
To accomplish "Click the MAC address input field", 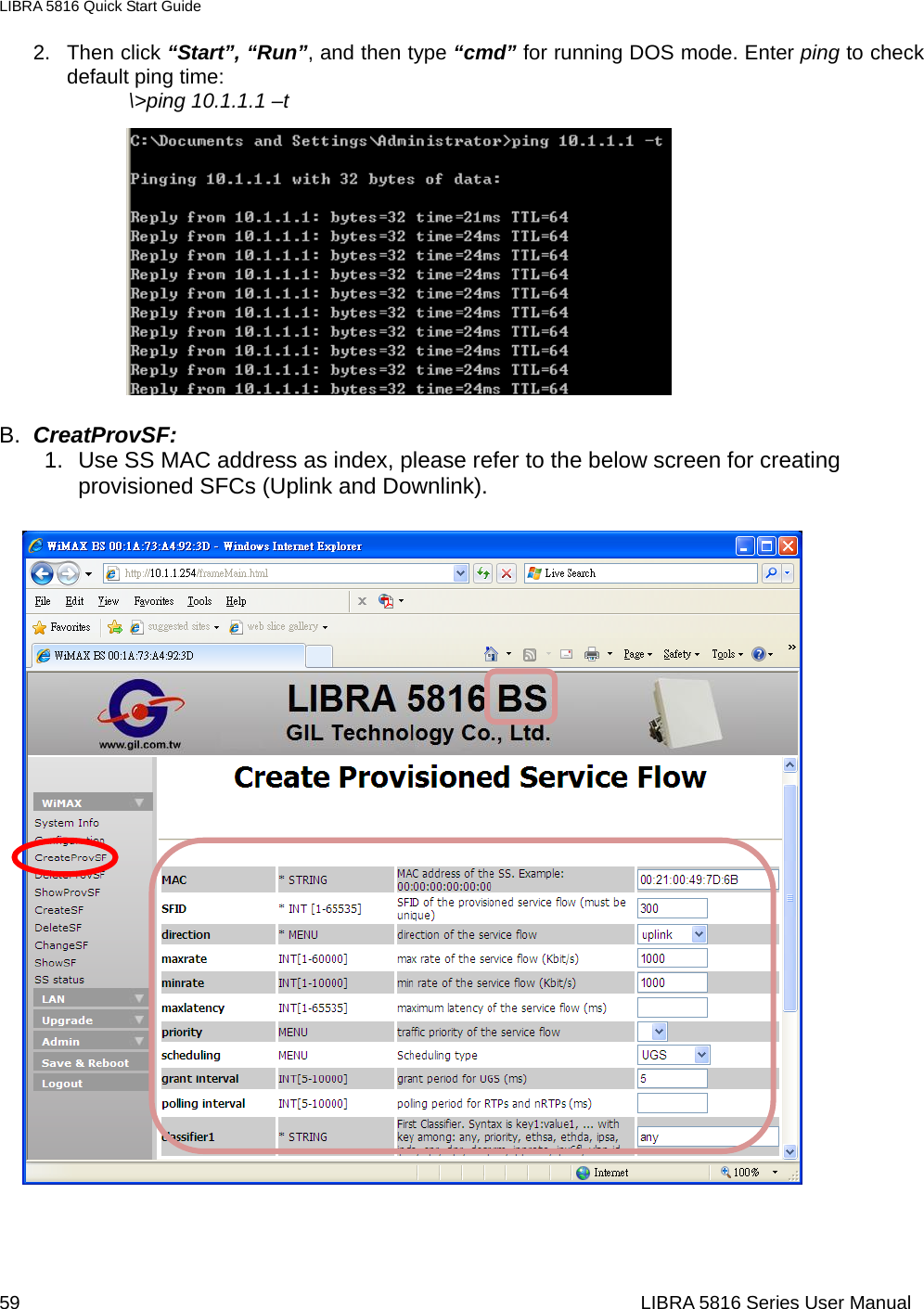I will click(x=708, y=879).
